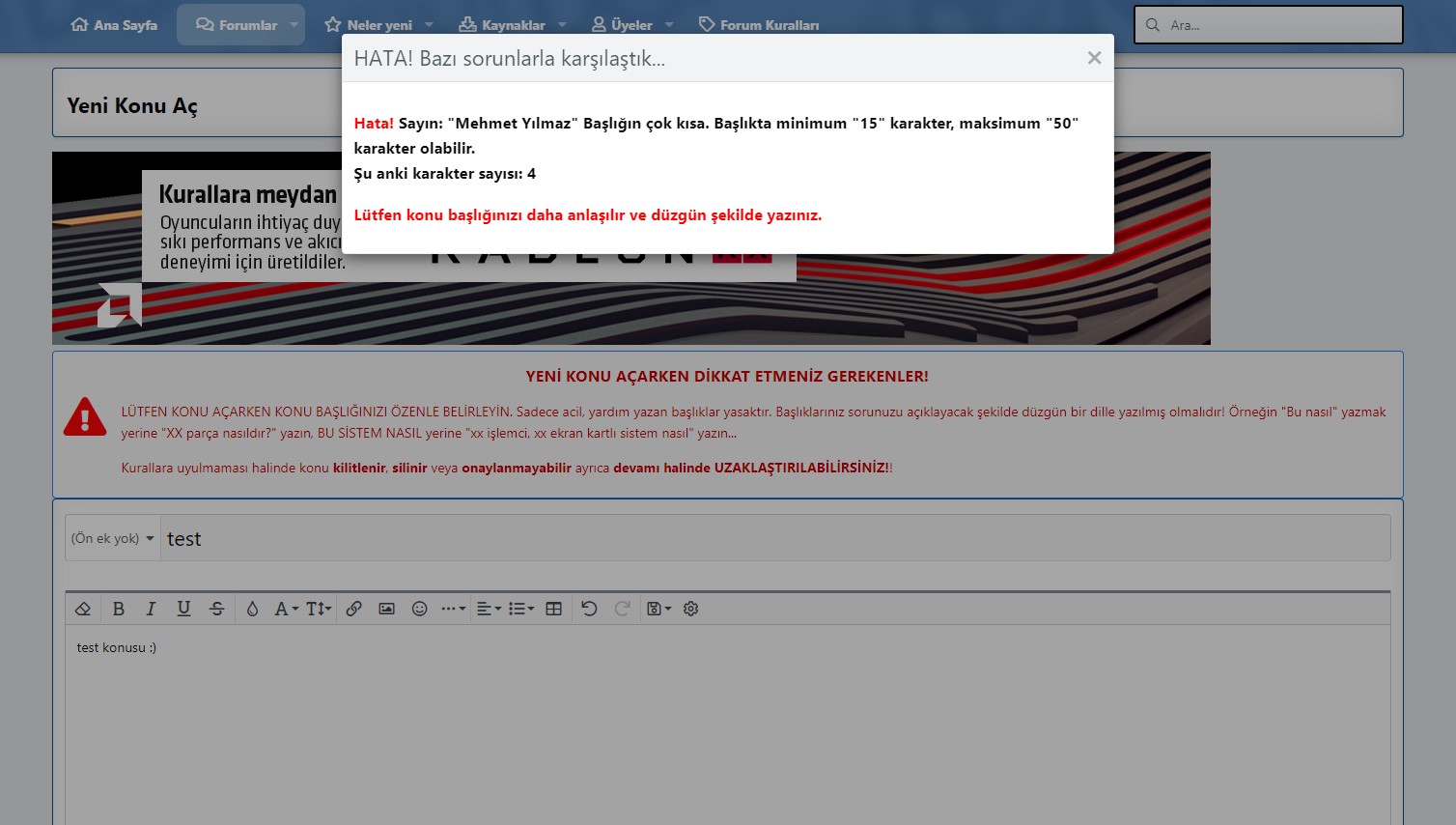Open the text color droplet tool
Image resolution: width=1456 pixels, height=825 pixels.
(x=252, y=609)
